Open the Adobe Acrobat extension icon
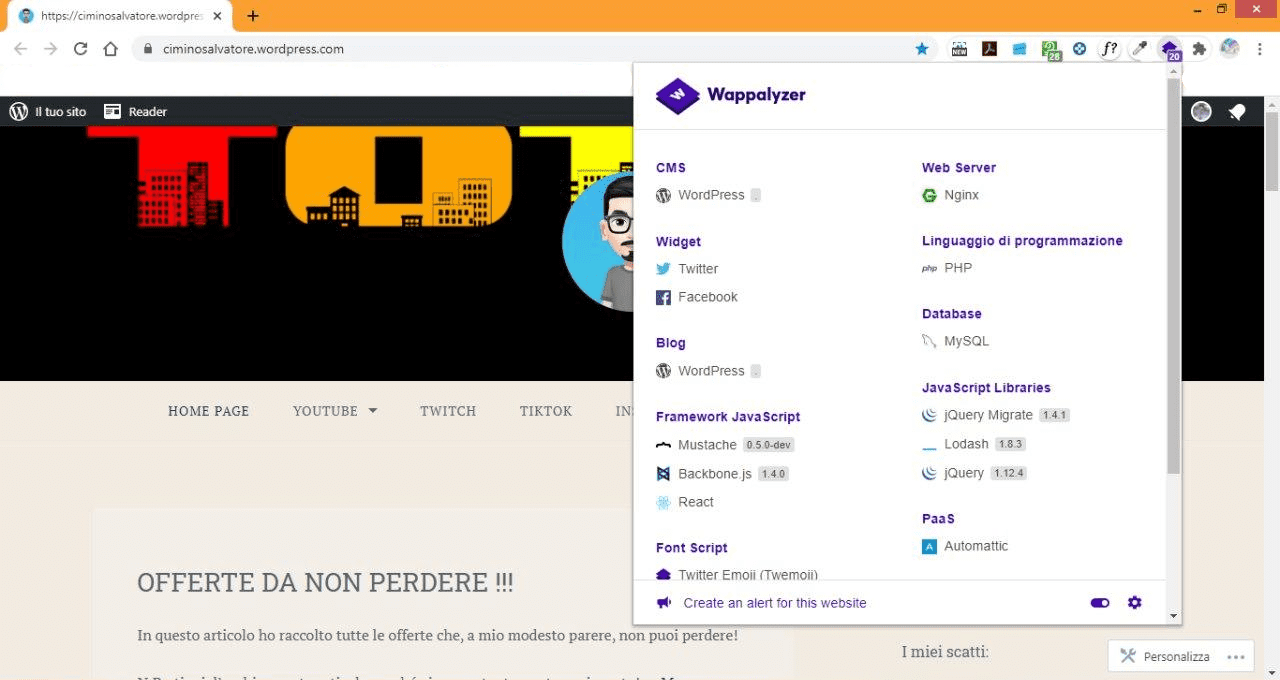1280x680 pixels. (x=989, y=49)
